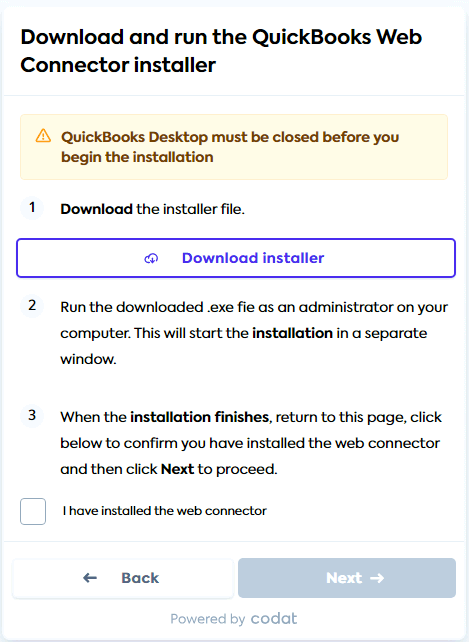Click the page heading about Web Connector installer
This screenshot has height=642, width=469.
[x=221, y=51]
